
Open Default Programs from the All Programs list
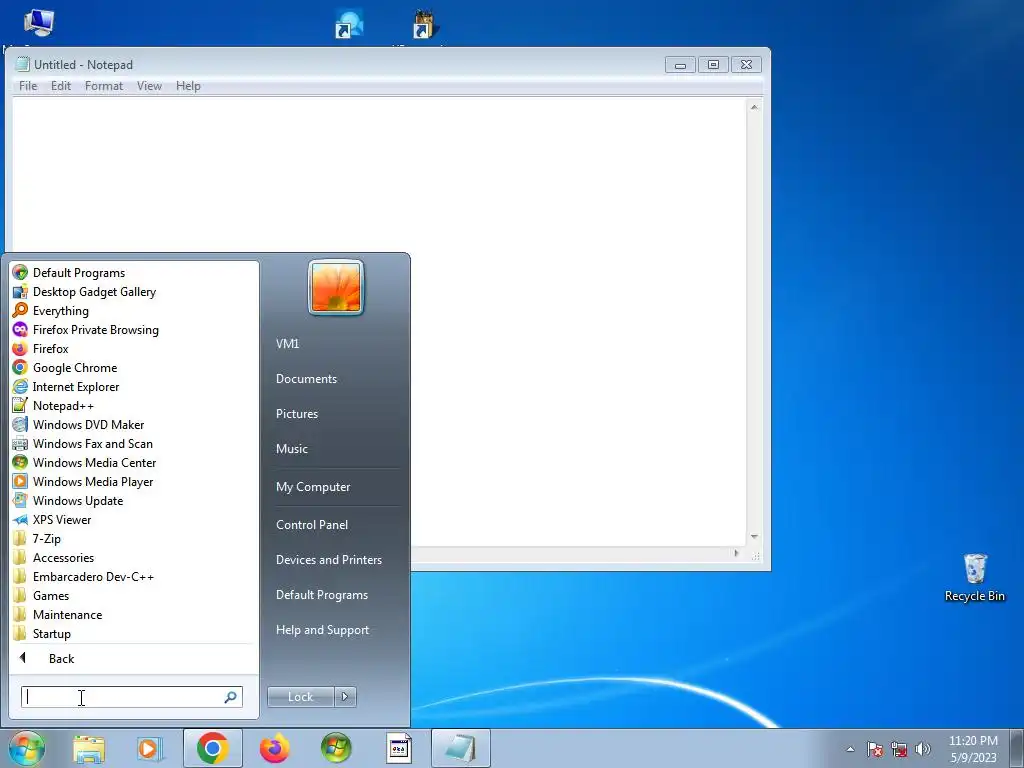pyautogui.click(x=78, y=273)
